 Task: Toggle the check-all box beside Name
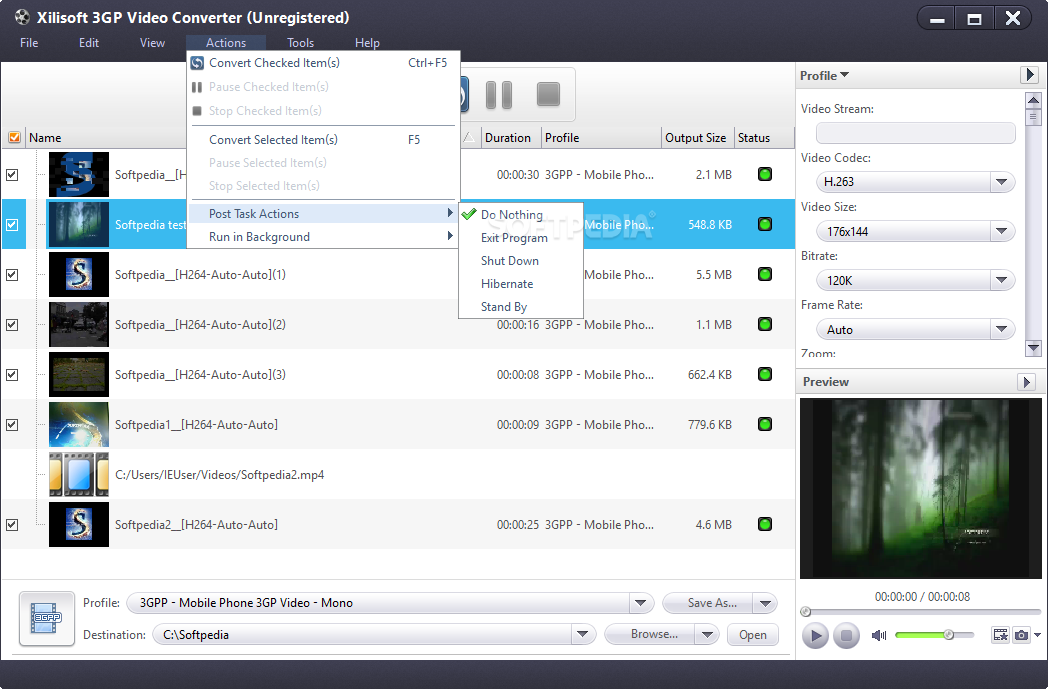click(x=14, y=138)
